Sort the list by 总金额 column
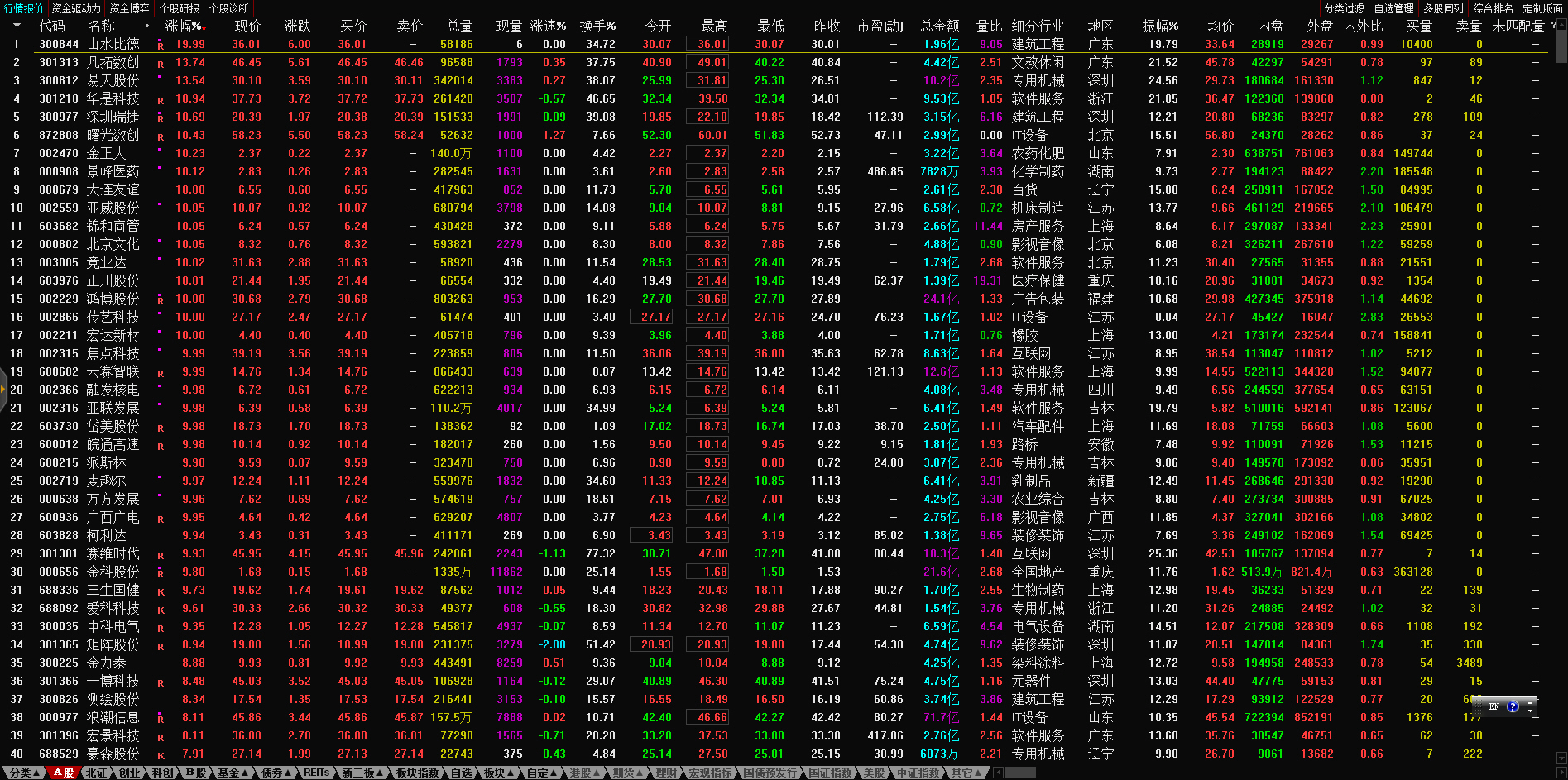This screenshot has height=780, width=1568. [939, 26]
